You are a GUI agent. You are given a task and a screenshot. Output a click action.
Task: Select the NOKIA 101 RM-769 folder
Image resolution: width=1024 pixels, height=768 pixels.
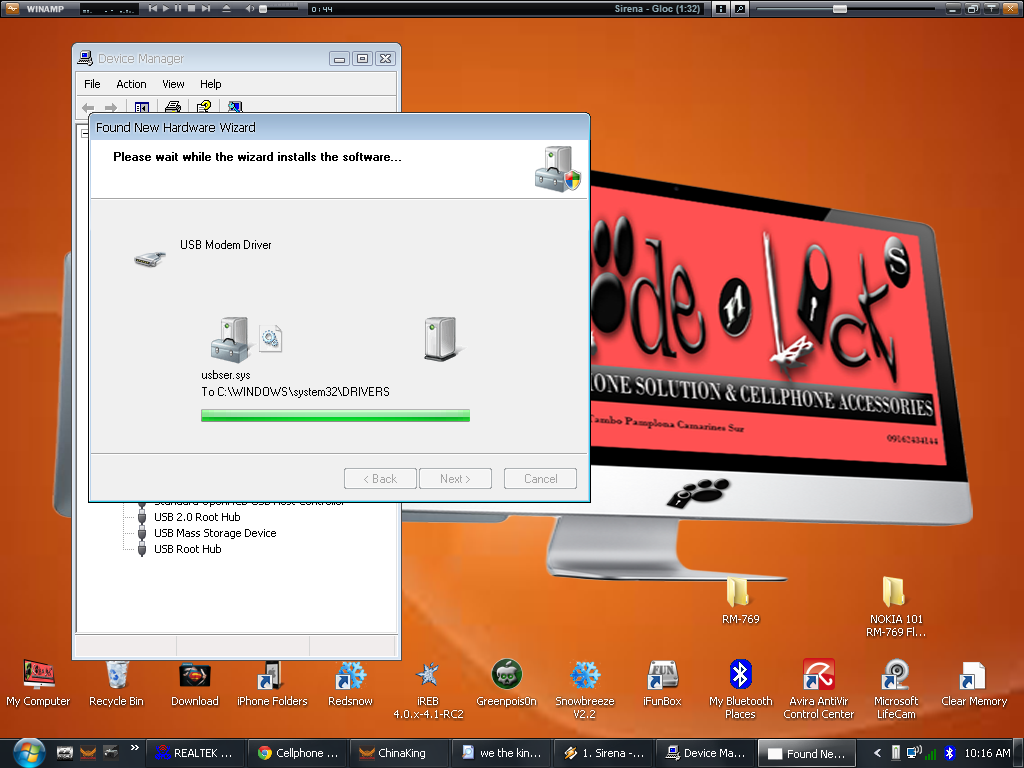pos(895,607)
